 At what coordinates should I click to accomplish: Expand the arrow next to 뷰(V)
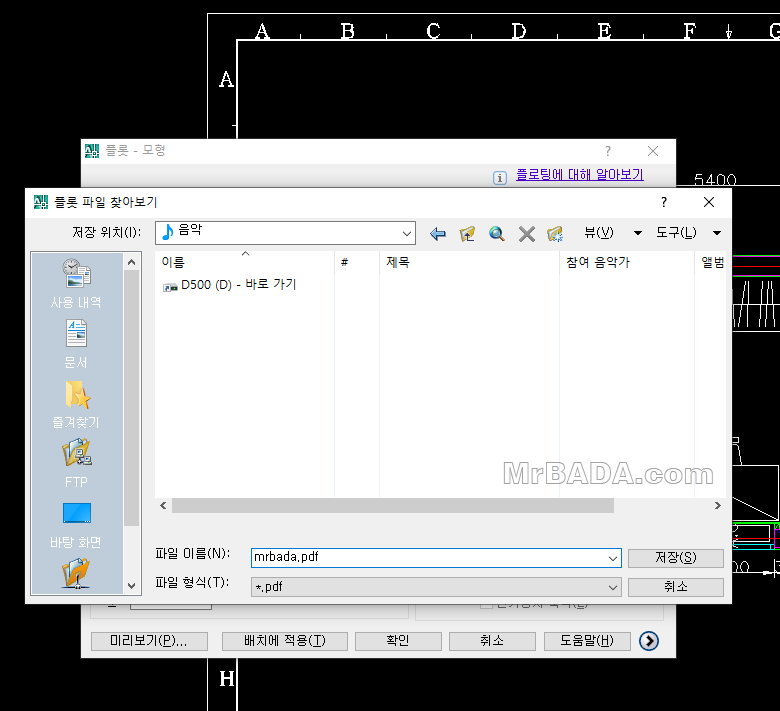(x=637, y=233)
